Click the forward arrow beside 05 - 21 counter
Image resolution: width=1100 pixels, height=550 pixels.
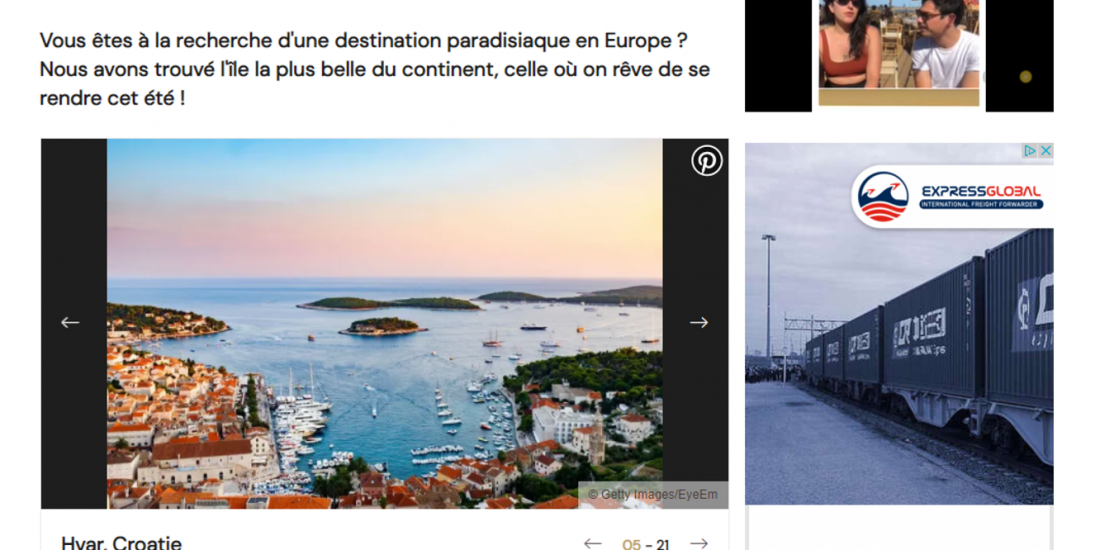699,544
